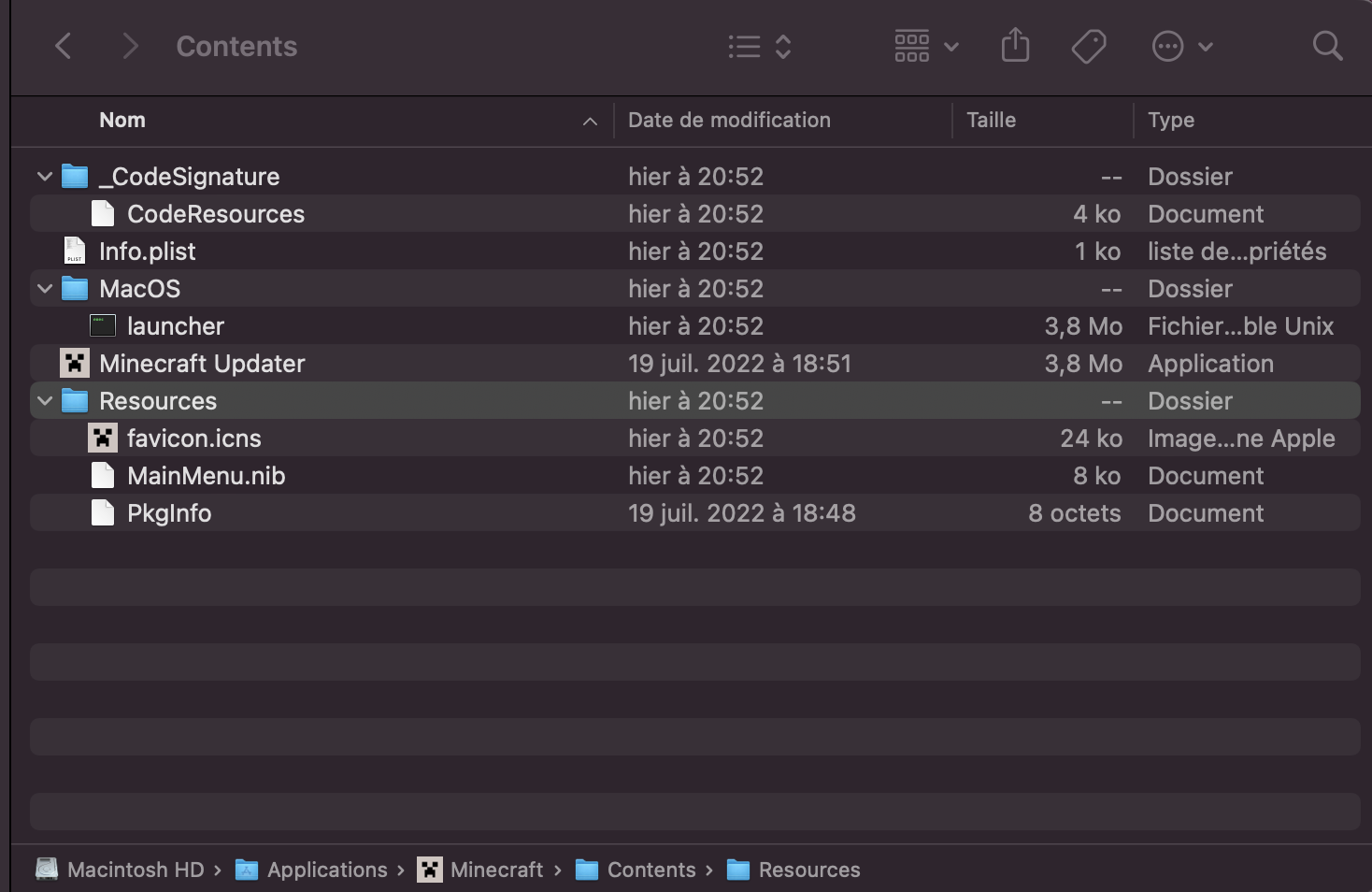This screenshot has width=1372, height=892.
Task: Select the PkgInfo document icon
Action: [x=103, y=512]
